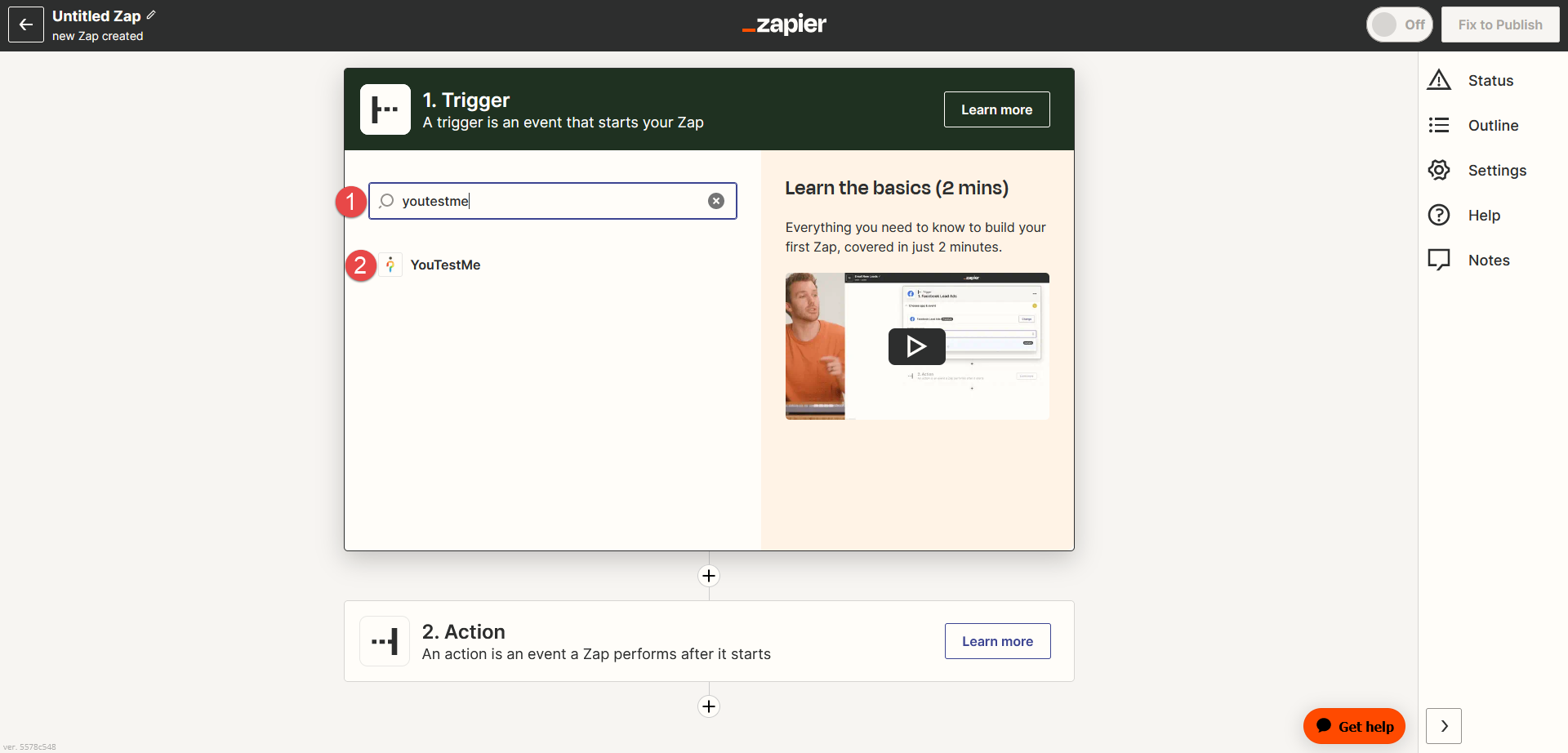Click the Untitled Zap title text
Image resolution: width=1568 pixels, height=753 pixels.
coord(96,16)
